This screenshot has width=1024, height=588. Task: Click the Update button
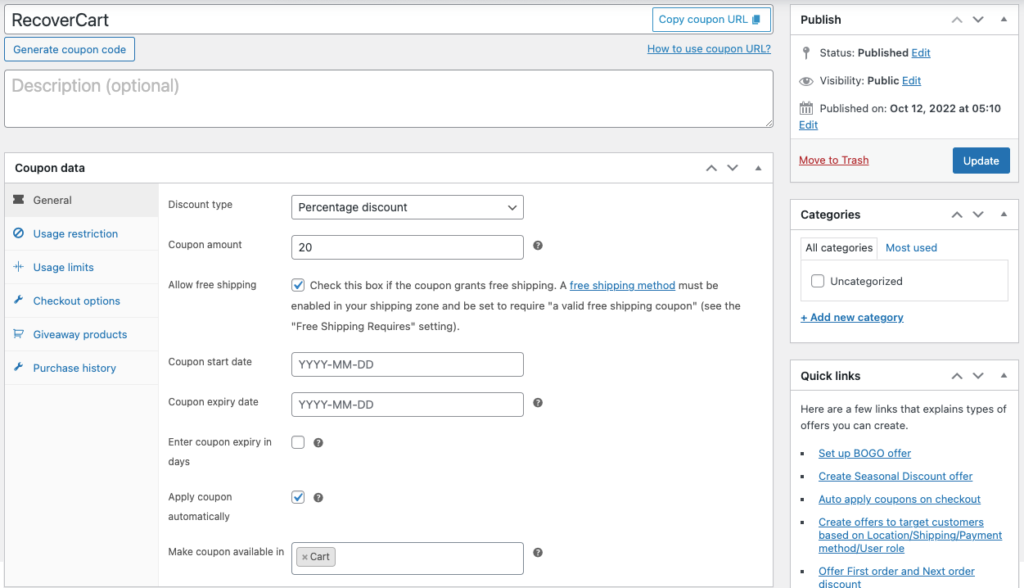[x=981, y=161]
